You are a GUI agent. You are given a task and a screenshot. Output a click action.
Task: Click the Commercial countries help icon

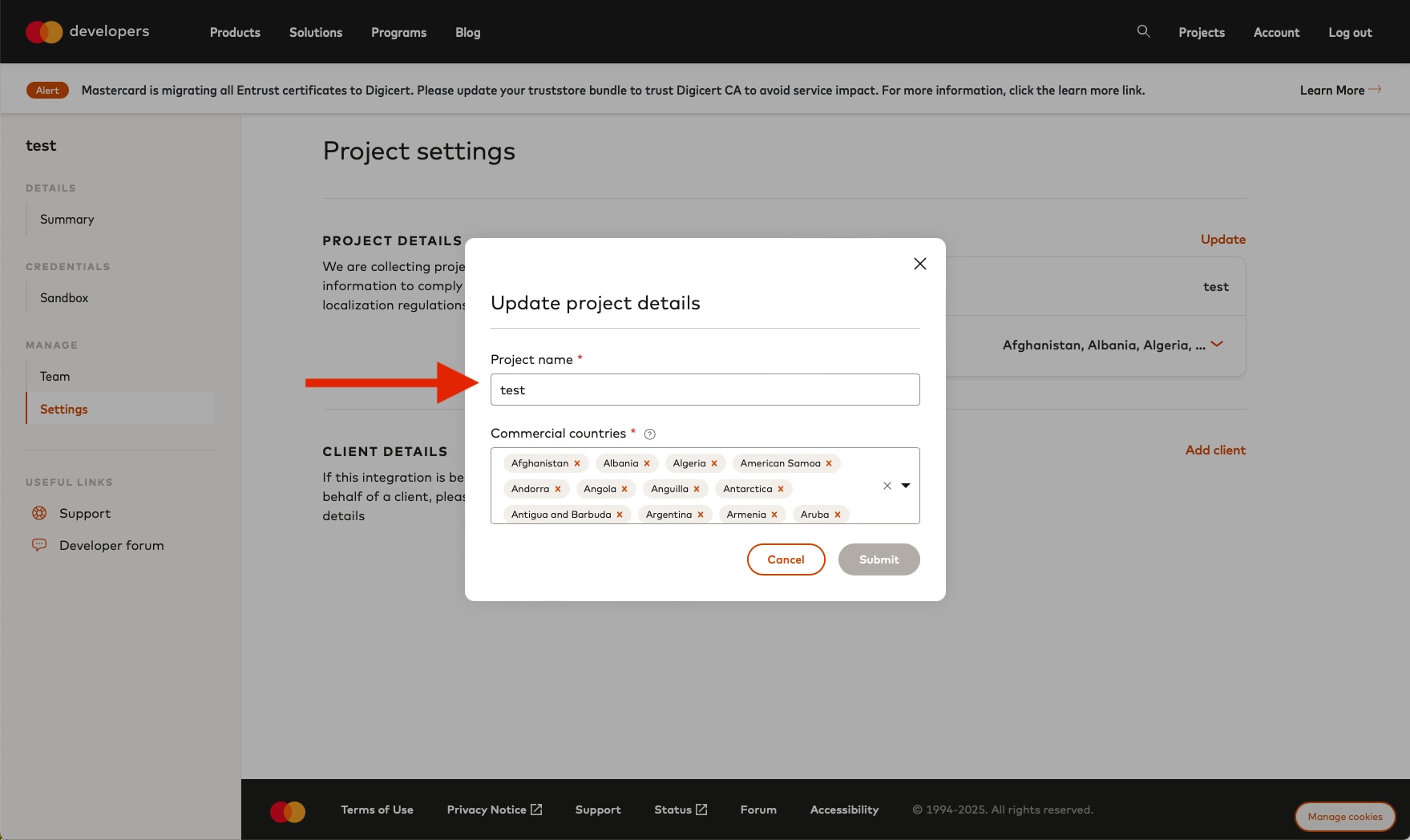click(x=650, y=434)
